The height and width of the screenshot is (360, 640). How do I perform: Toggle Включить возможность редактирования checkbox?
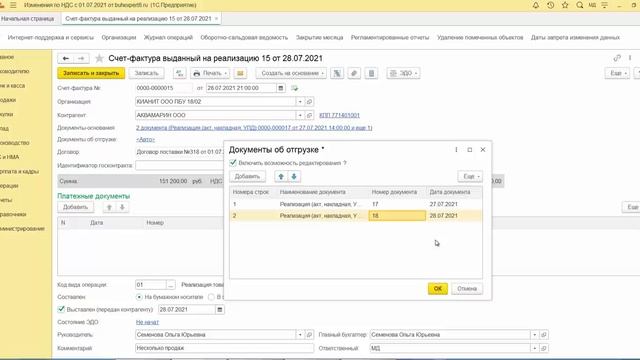click(233, 163)
